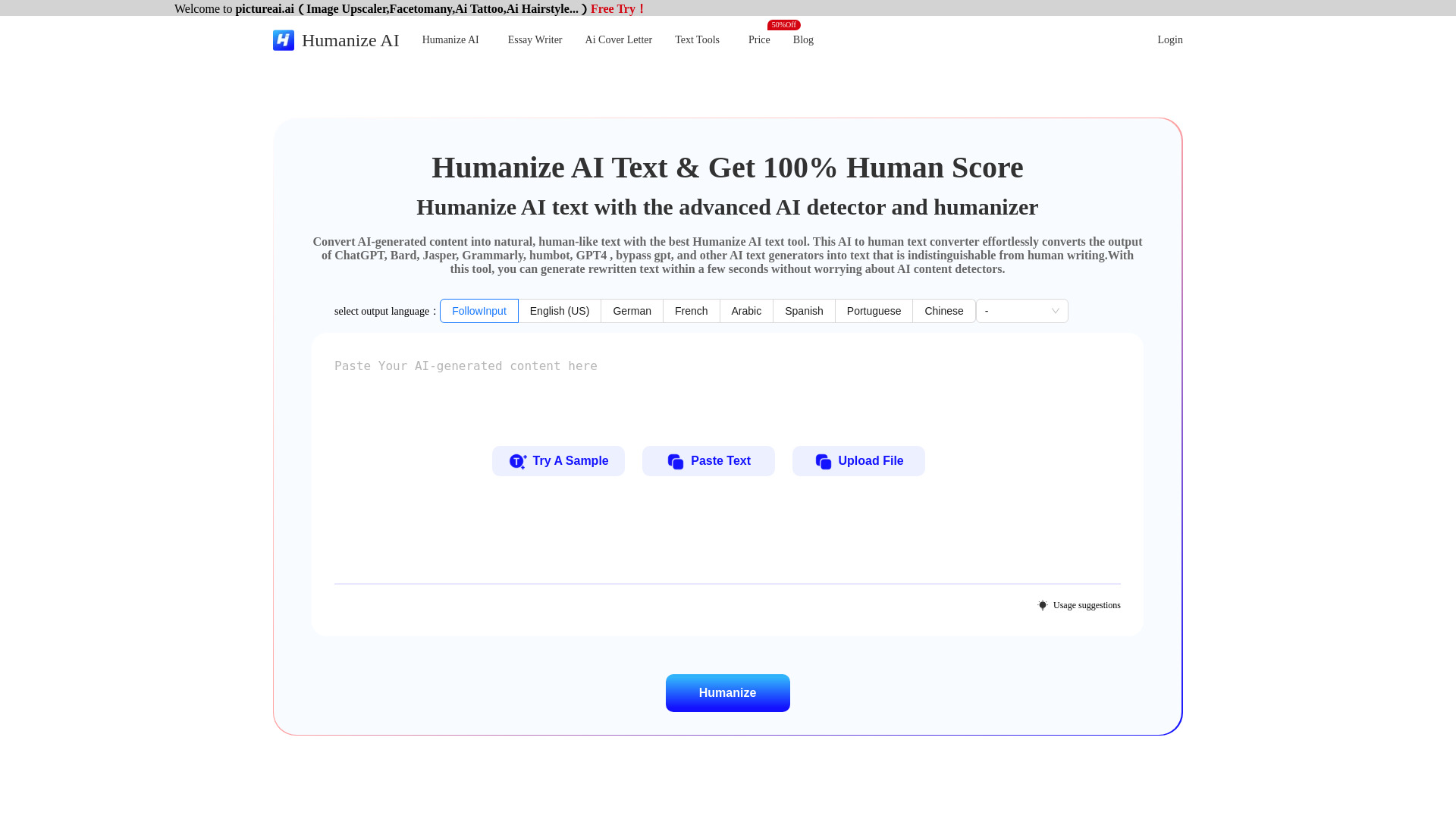The width and height of the screenshot is (1456, 819).
Task: Select the FollowInput language toggle
Action: click(x=479, y=310)
